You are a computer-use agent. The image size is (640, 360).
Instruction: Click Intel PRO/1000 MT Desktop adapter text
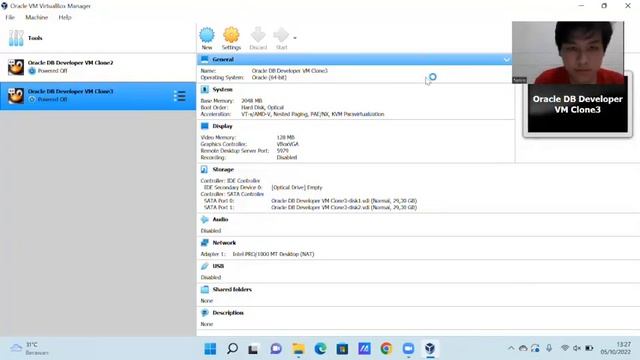pos(273,254)
